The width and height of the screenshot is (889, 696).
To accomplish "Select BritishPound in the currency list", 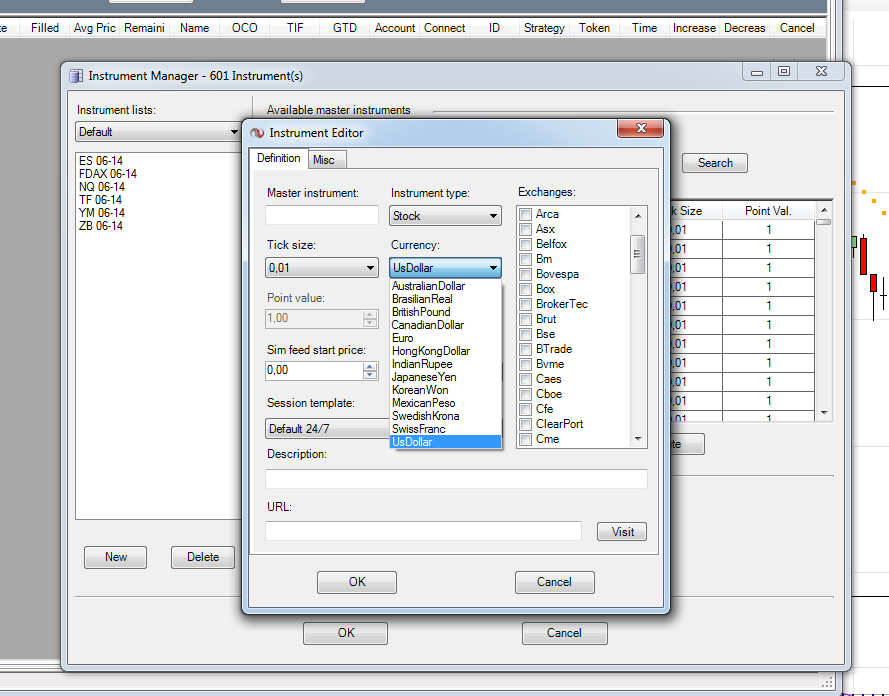I will (x=446, y=312).
